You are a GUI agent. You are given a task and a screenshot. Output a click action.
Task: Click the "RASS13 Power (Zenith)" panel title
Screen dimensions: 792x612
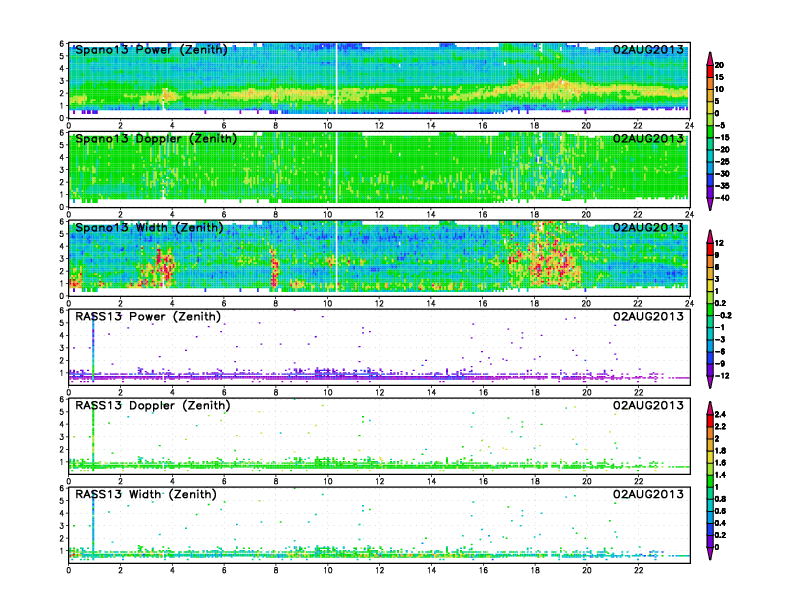click(x=148, y=317)
